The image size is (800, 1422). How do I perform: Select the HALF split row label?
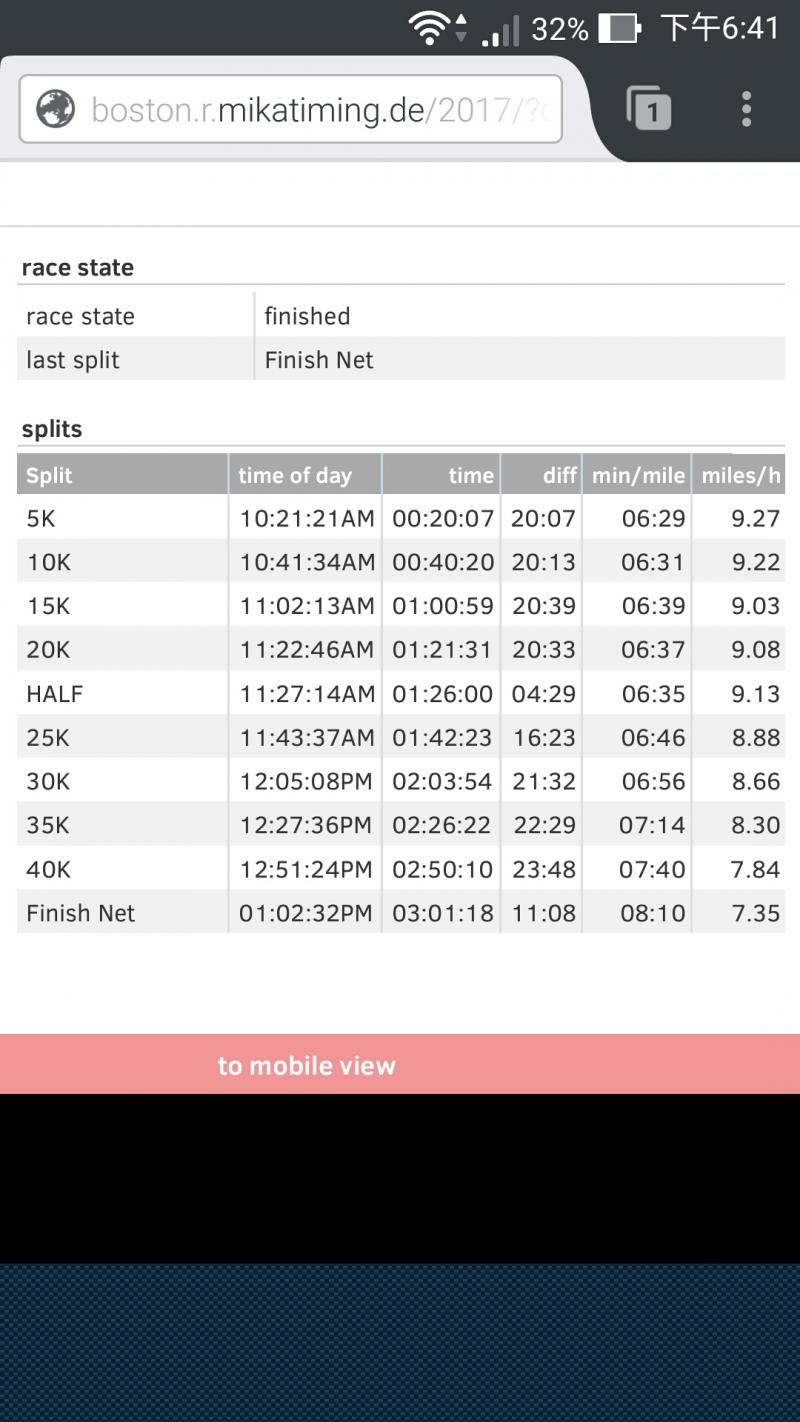[x=54, y=694]
